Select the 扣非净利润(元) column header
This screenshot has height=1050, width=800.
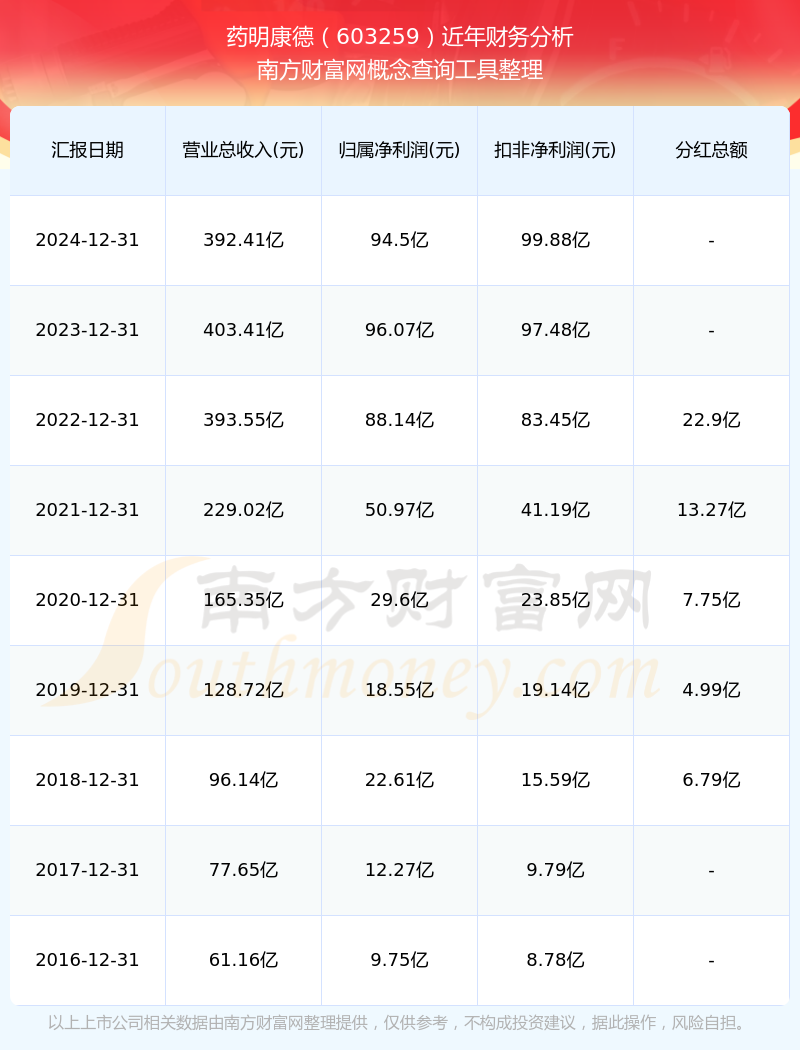point(556,150)
